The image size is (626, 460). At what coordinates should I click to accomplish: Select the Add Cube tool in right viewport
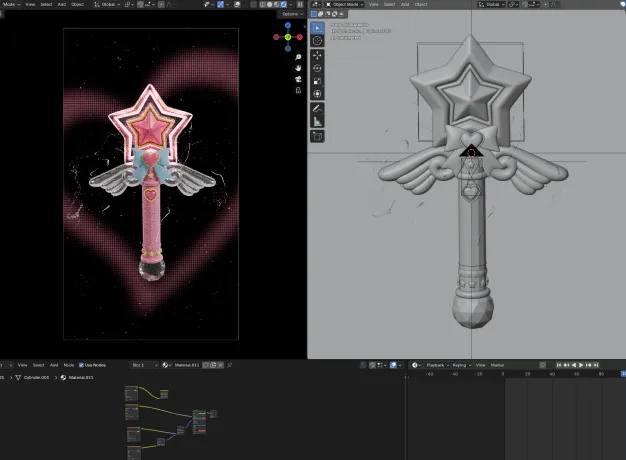317,136
